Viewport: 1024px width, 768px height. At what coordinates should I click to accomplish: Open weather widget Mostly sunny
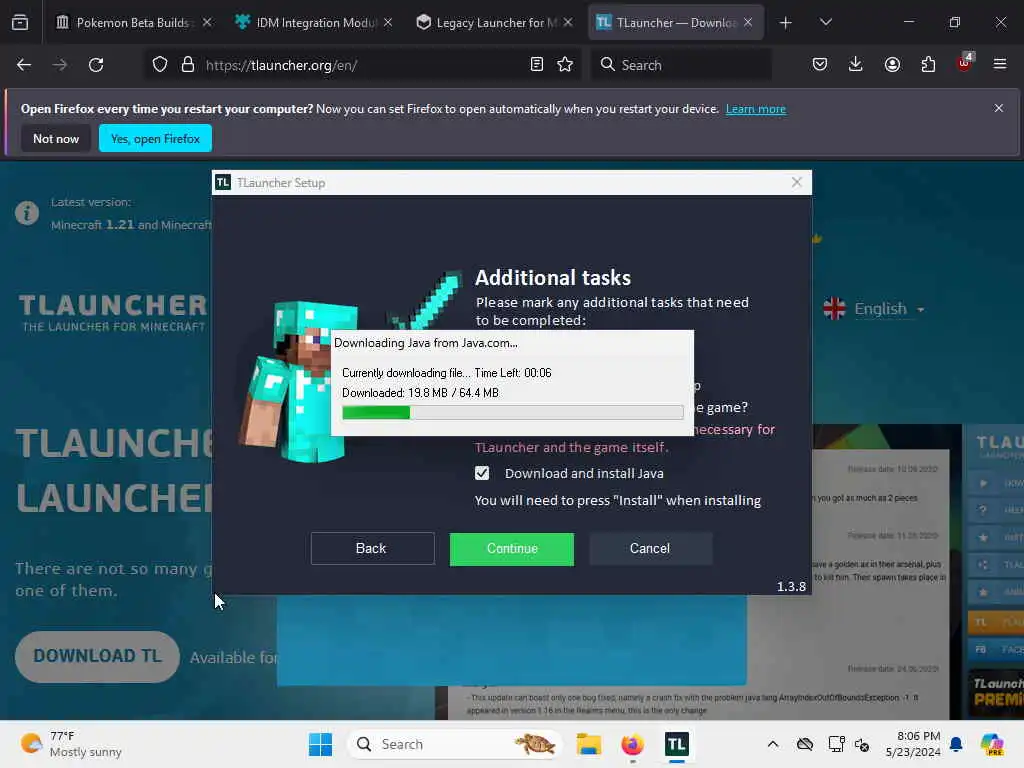tap(71, 744)
